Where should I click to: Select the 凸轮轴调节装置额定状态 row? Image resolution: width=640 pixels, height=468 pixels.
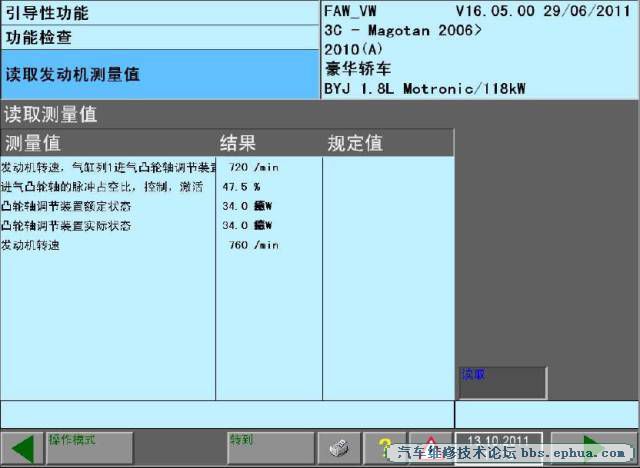227,206
